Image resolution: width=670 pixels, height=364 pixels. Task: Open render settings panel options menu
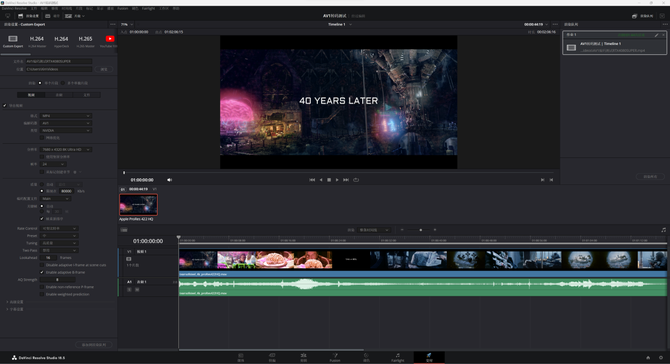112,24
